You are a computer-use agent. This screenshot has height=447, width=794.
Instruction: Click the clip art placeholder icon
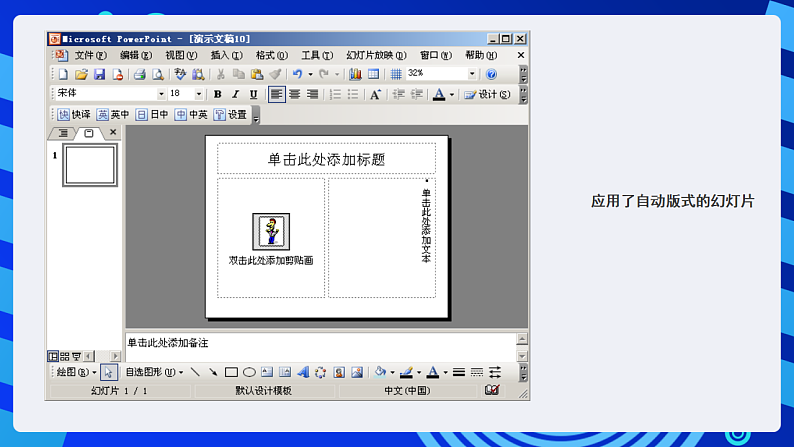[271, 231]
